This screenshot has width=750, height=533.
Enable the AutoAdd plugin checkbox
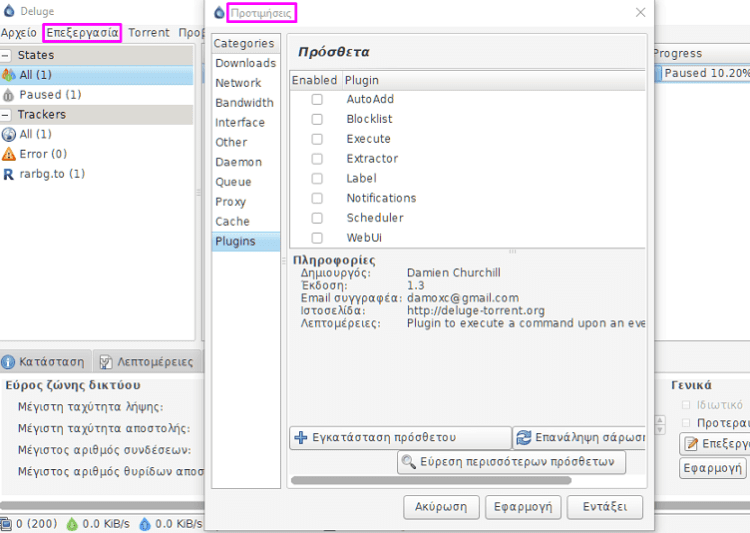pos(317,100)
